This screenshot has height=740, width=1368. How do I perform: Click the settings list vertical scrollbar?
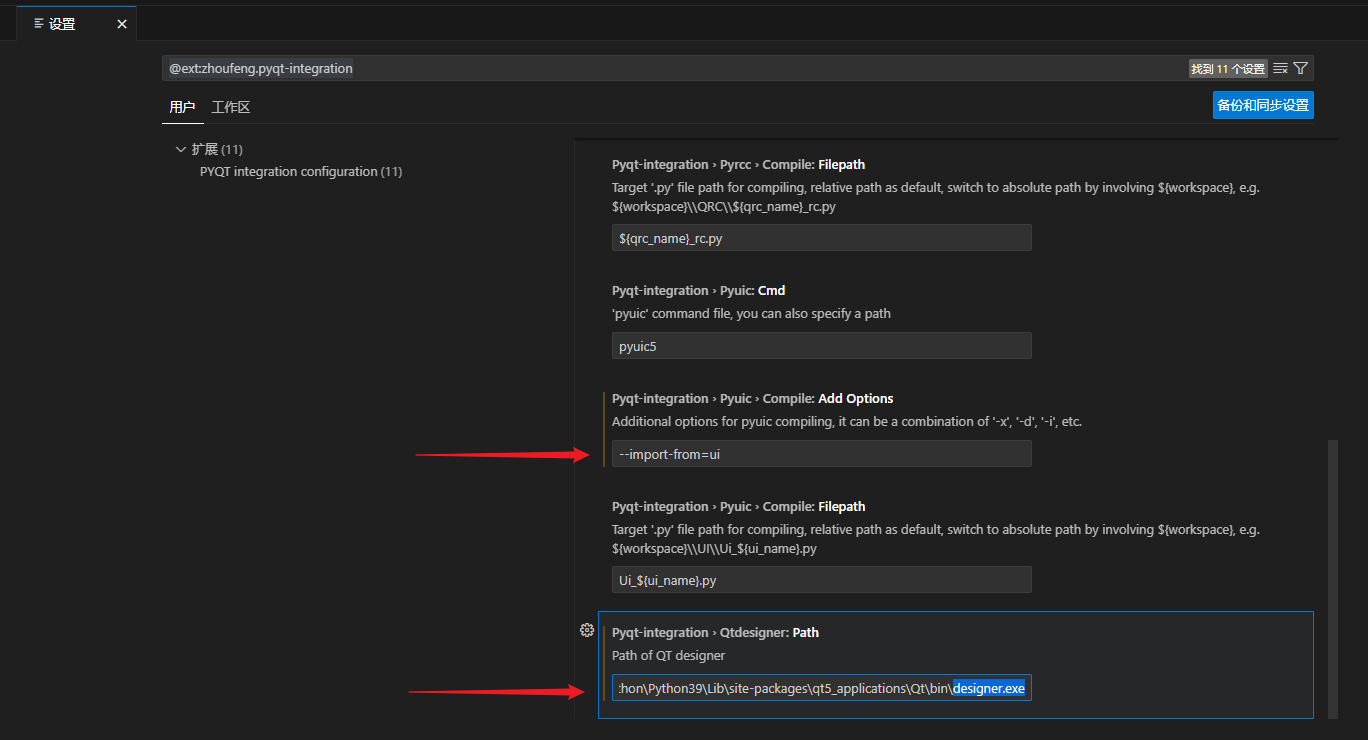tap(1332, 578)
